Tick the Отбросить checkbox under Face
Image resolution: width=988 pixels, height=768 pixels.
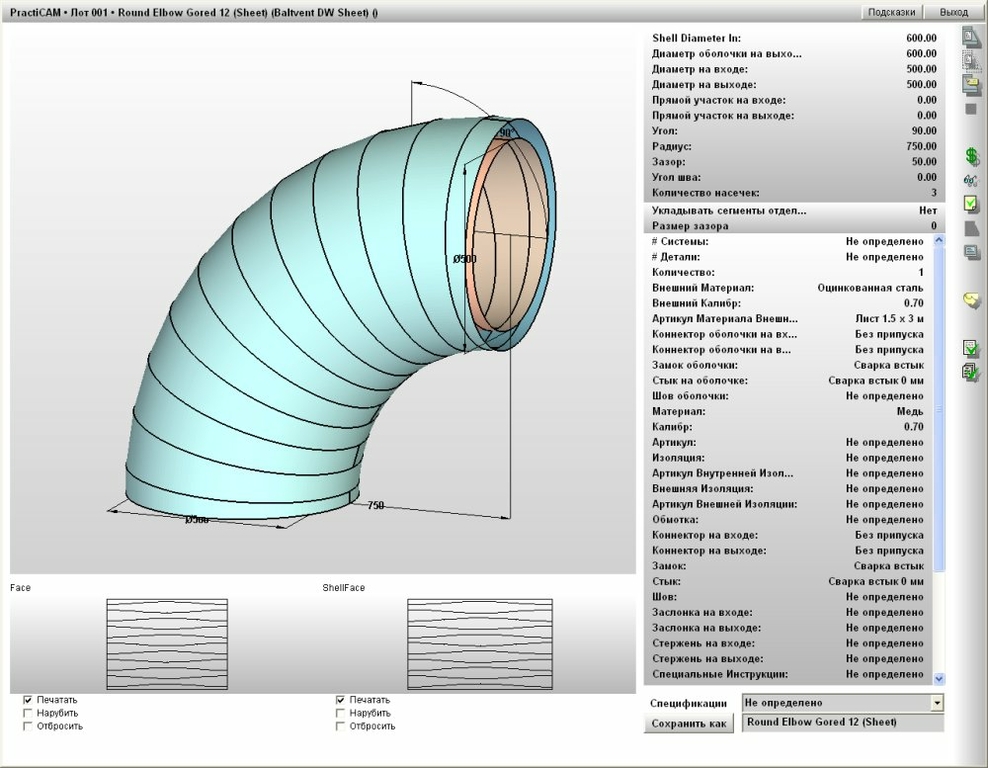coord(28,726)
